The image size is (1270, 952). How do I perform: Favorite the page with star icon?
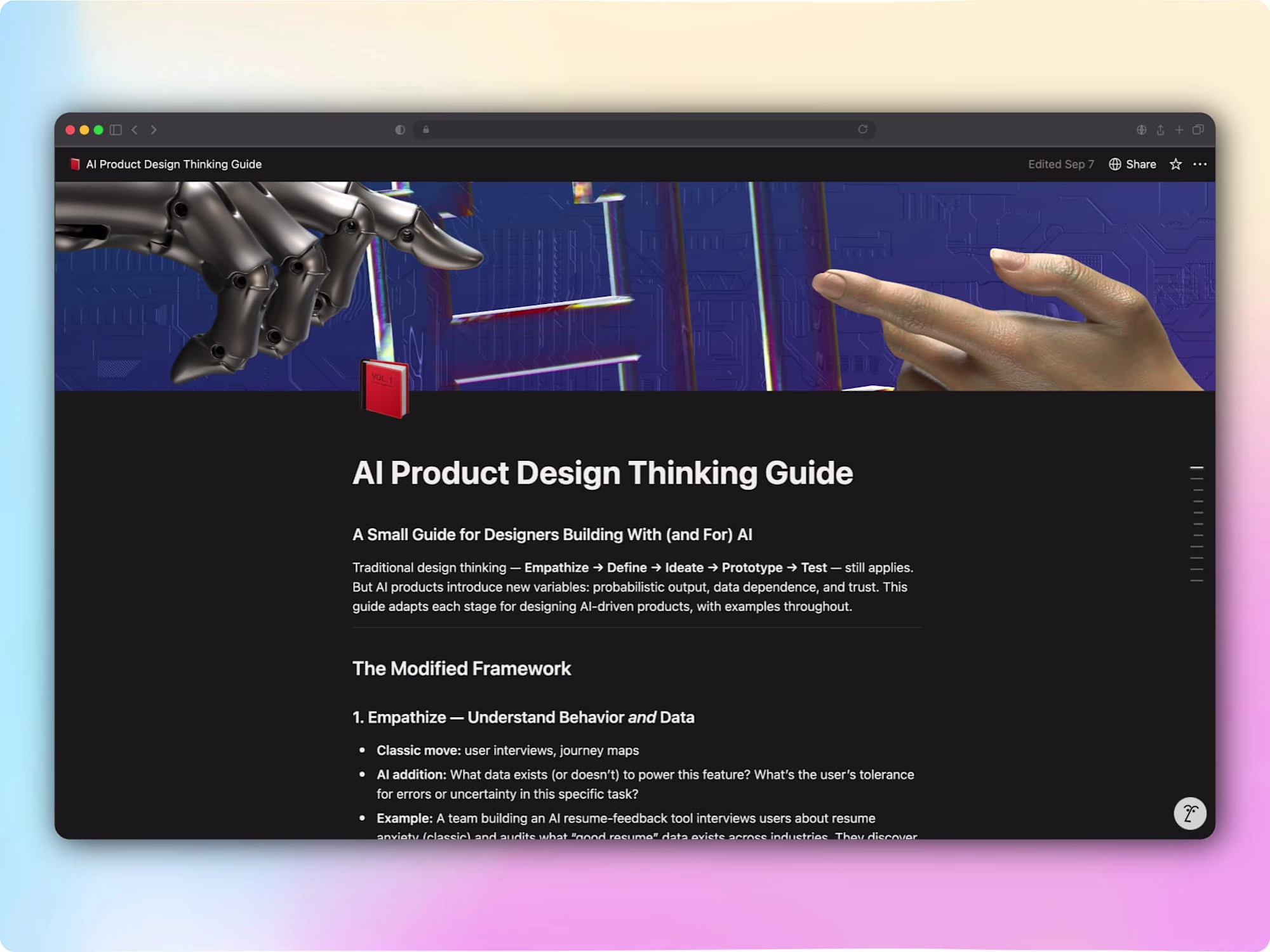[x=1175, y=164]
